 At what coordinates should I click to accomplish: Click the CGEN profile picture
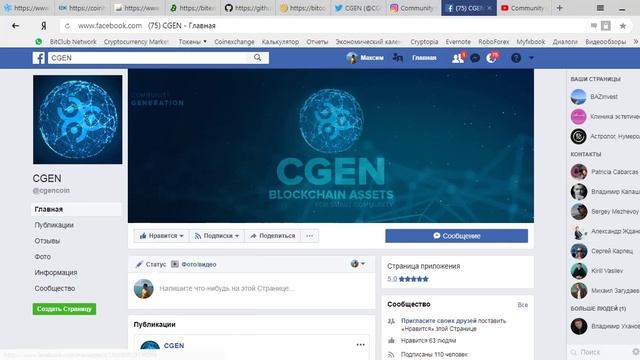tap(78, 120)
